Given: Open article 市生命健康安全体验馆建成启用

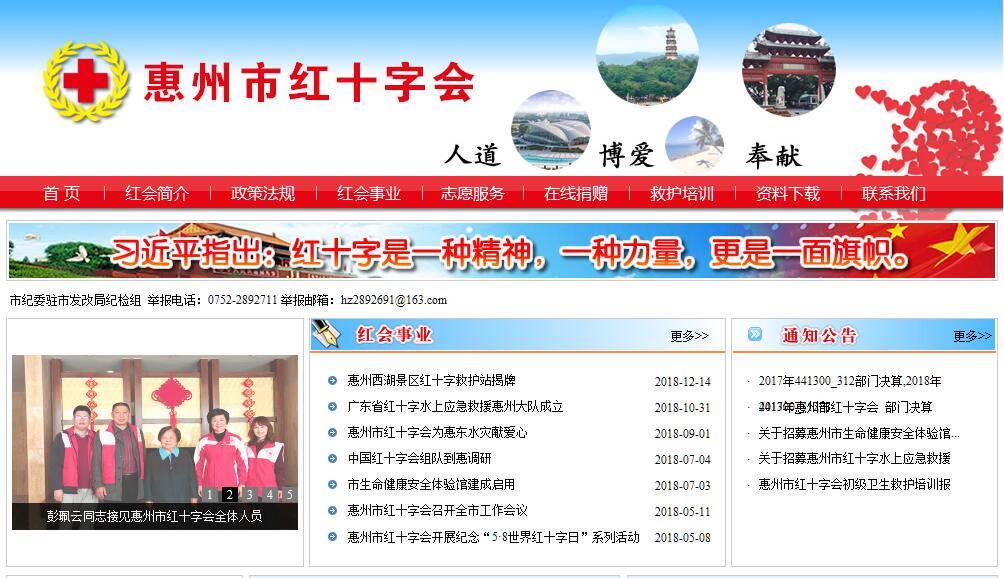Looking at the screenshot, I should [431, 485].
